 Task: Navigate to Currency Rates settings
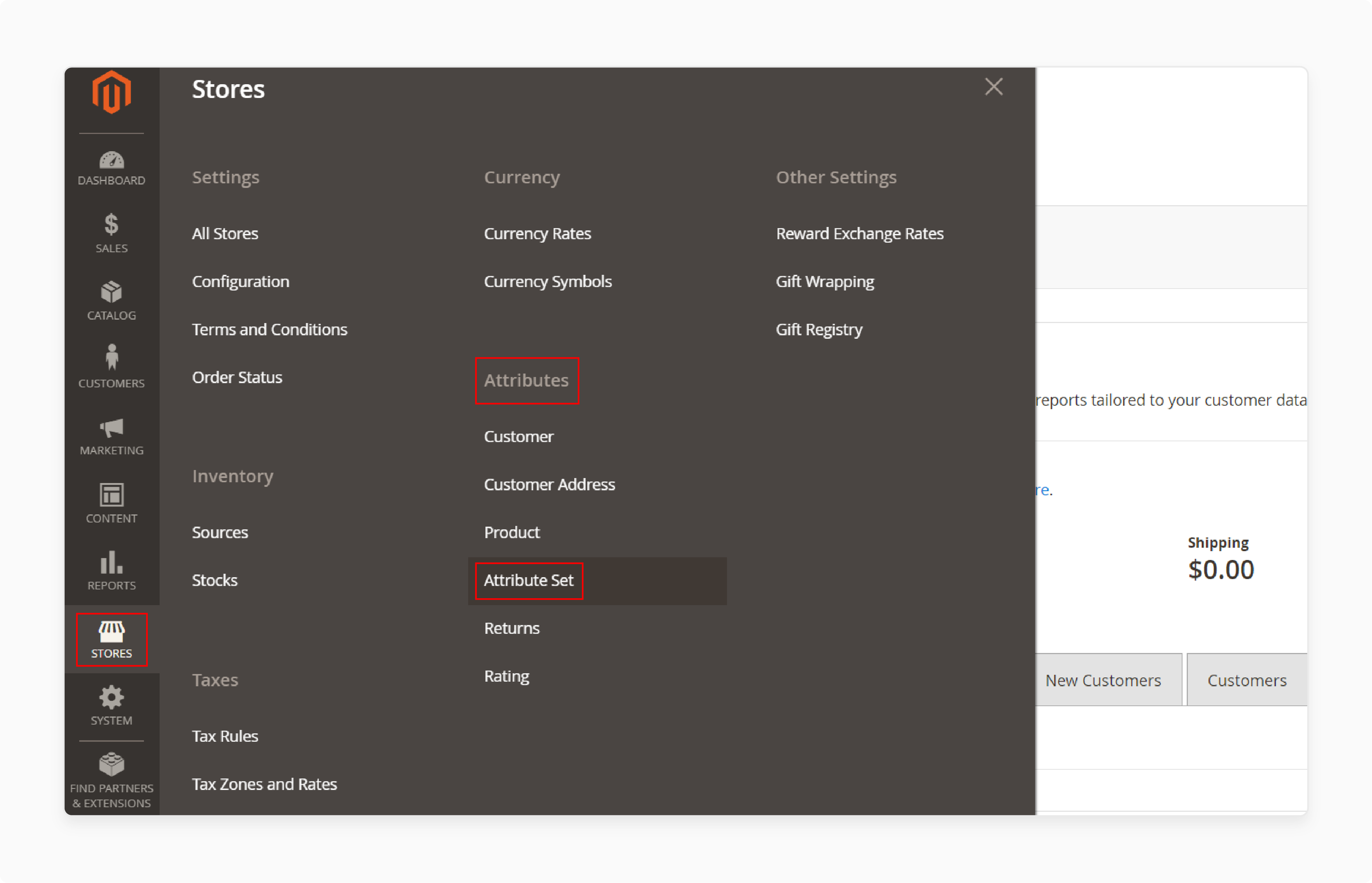coord(537,233)
